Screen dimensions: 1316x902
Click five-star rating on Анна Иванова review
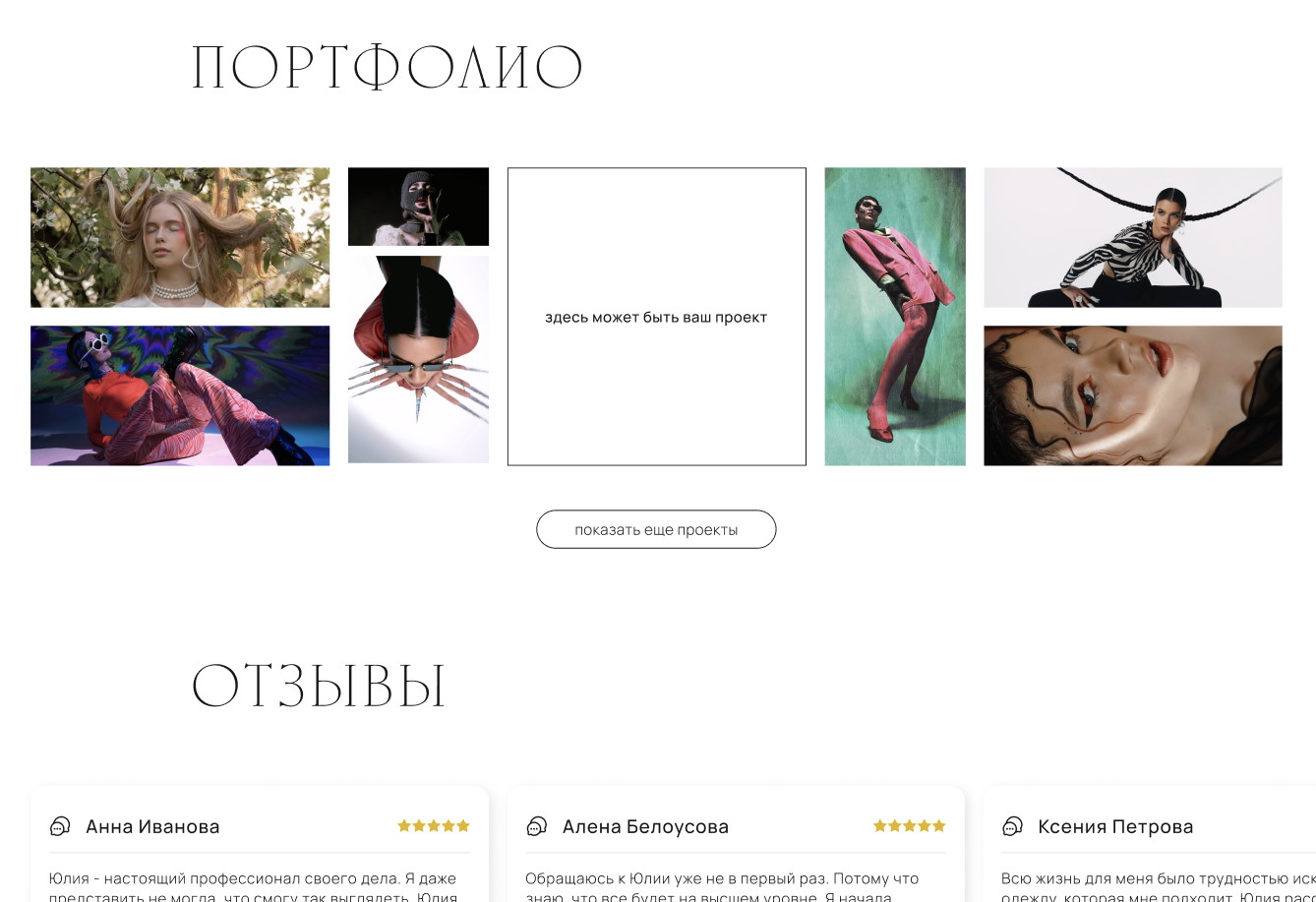(x=434, y=826)
